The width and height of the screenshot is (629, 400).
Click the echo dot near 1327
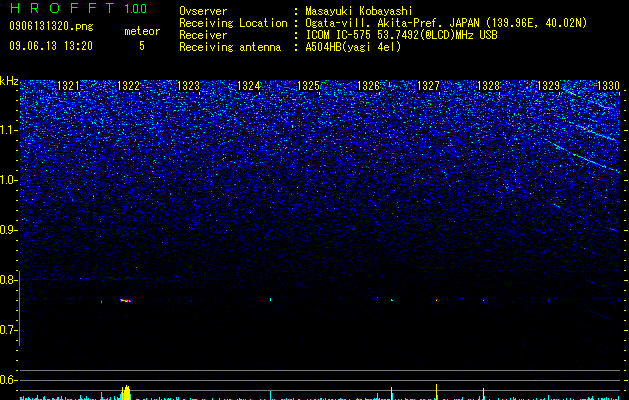pyautogui.click(x=436, y=299)
